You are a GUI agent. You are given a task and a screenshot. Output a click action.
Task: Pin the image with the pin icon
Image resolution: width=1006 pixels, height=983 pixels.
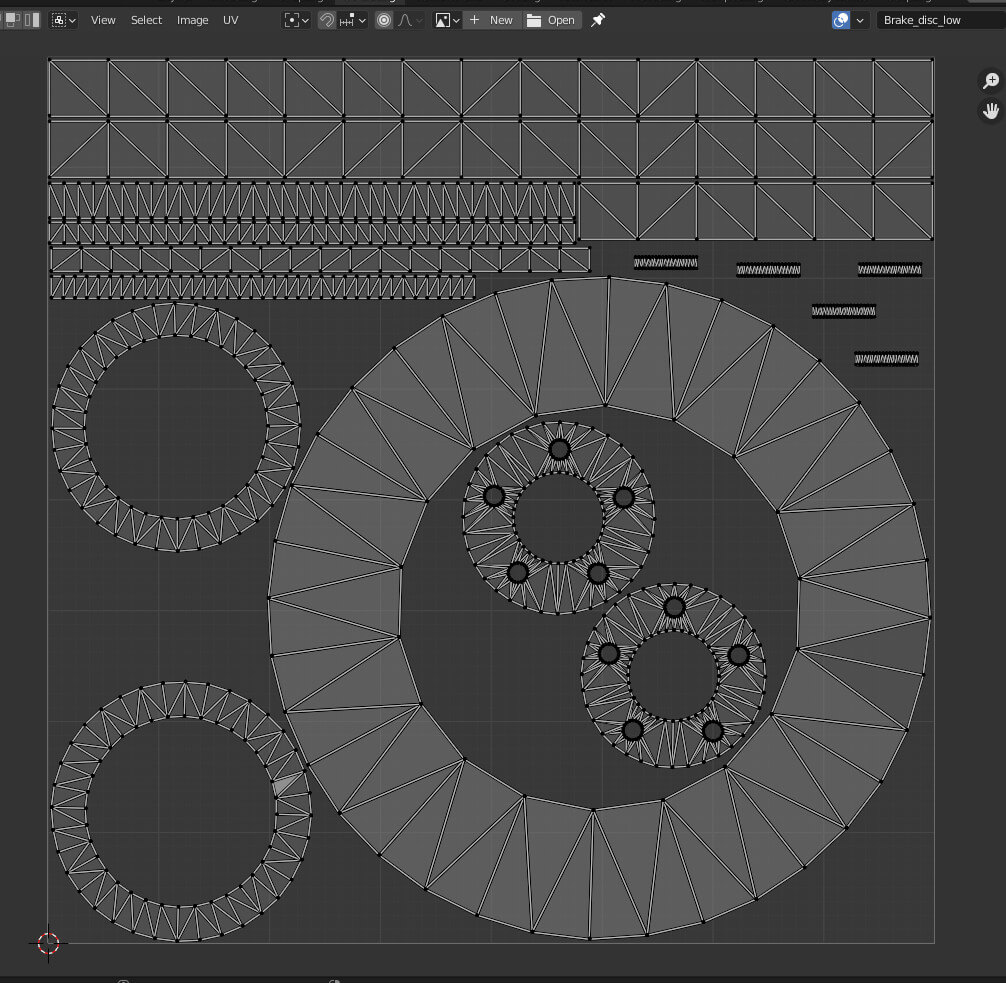click(598, 20)
